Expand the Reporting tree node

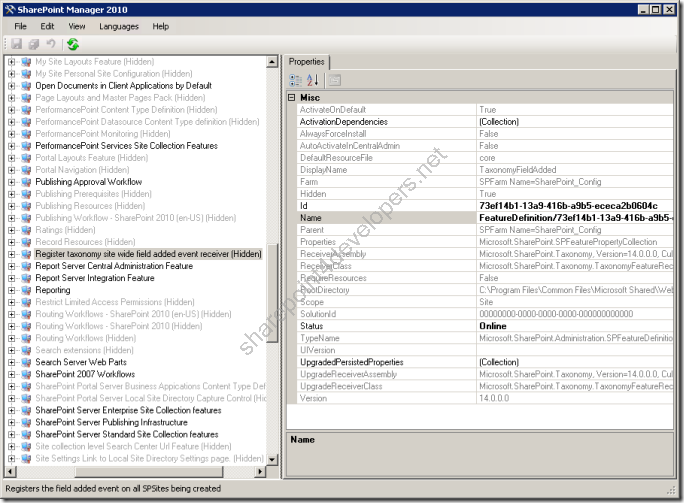point(12,290)
